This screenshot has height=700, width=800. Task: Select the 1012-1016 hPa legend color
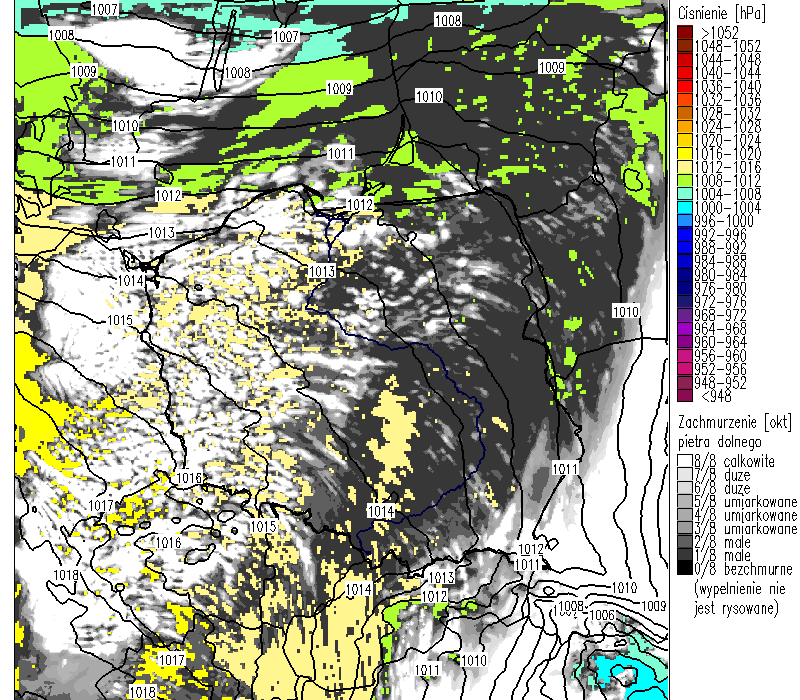click(x=683, y=166)
